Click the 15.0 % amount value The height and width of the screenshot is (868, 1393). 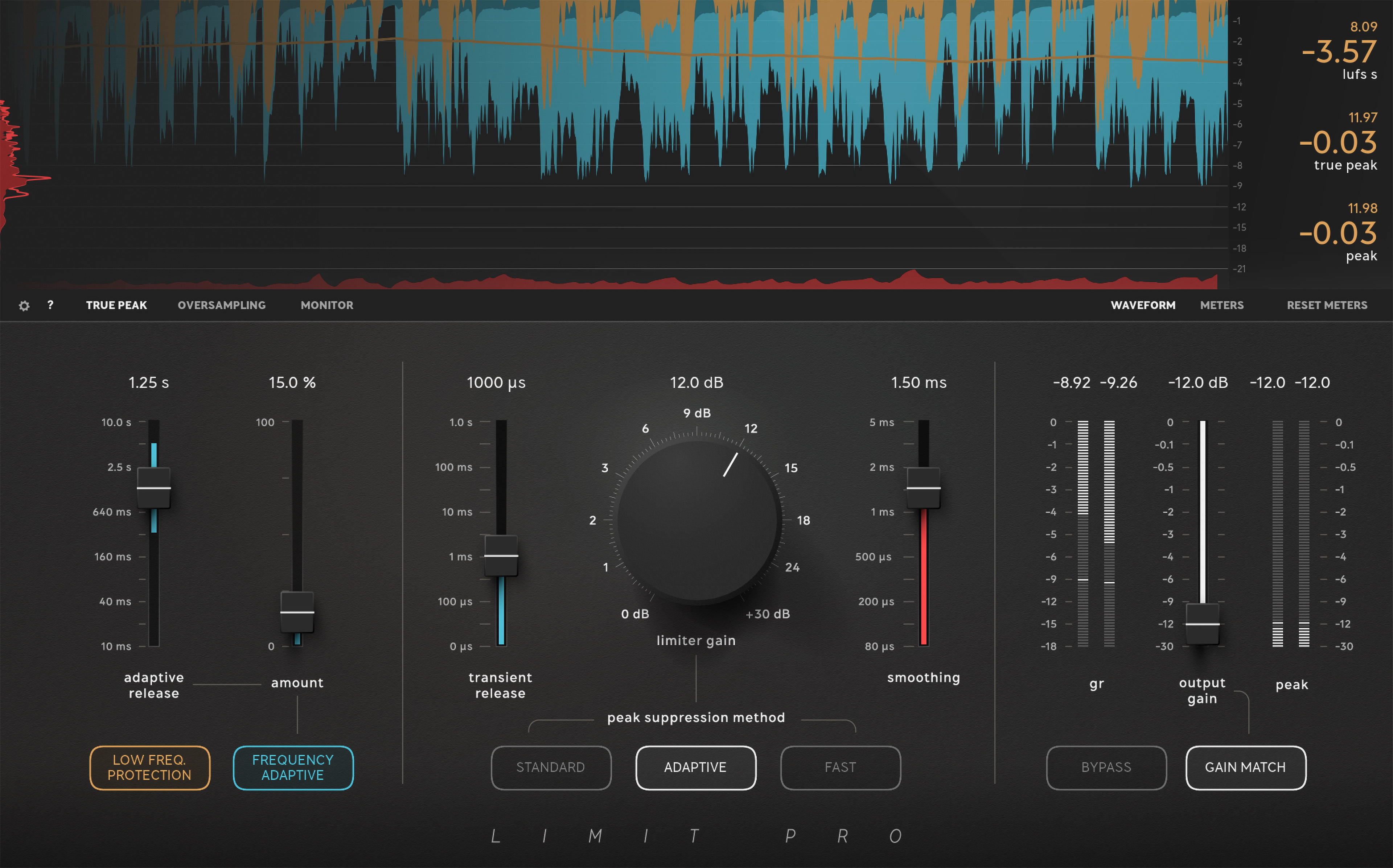pyautogui.click(x=292, y=382)
